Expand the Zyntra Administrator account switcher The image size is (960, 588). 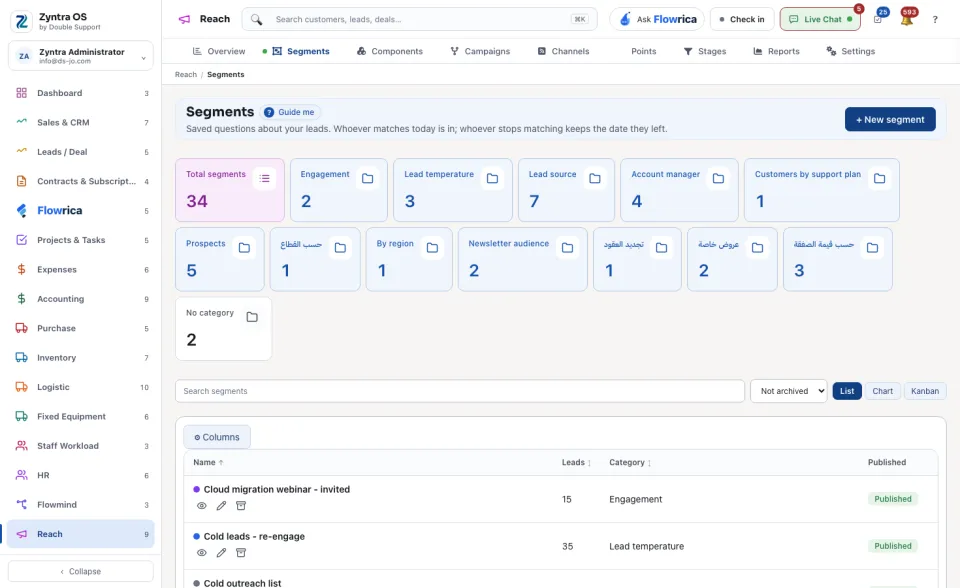pyautogui.click(x=81, y=56)
